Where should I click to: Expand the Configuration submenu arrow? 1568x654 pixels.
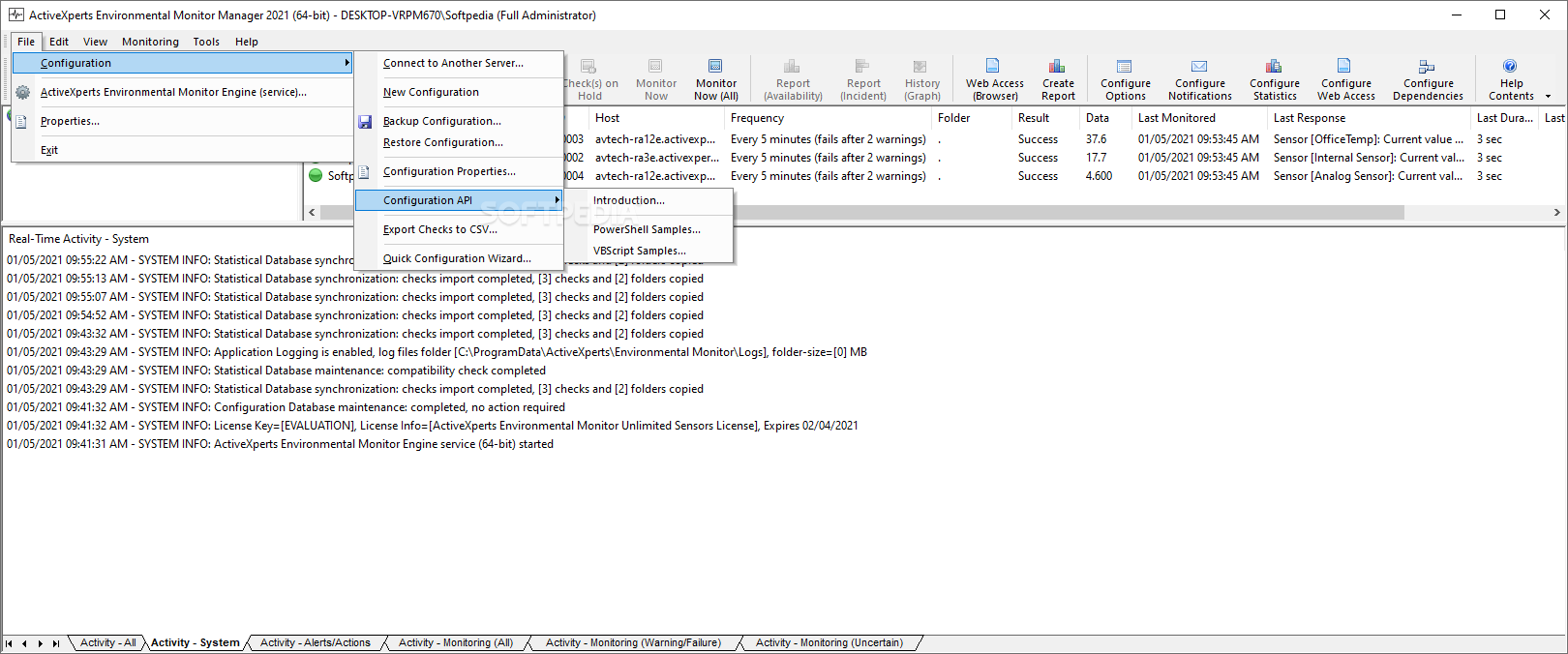tap(347, 63)
